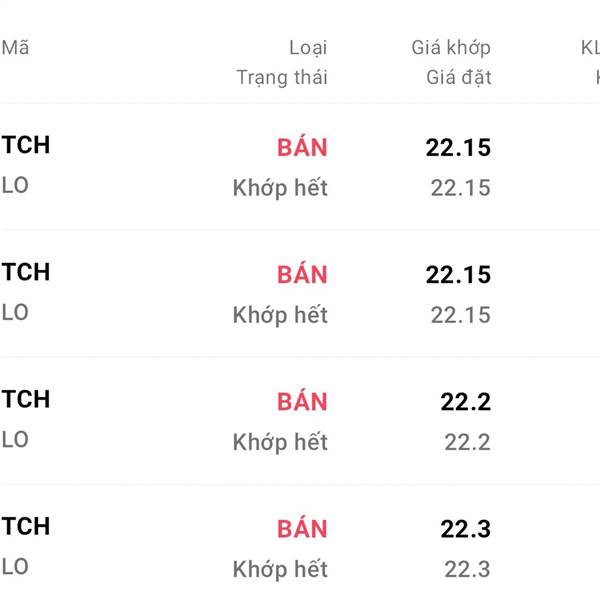The image size is (600, 600).
Task: Click LO order type in the 22.3 row
Action: (15, 566)
